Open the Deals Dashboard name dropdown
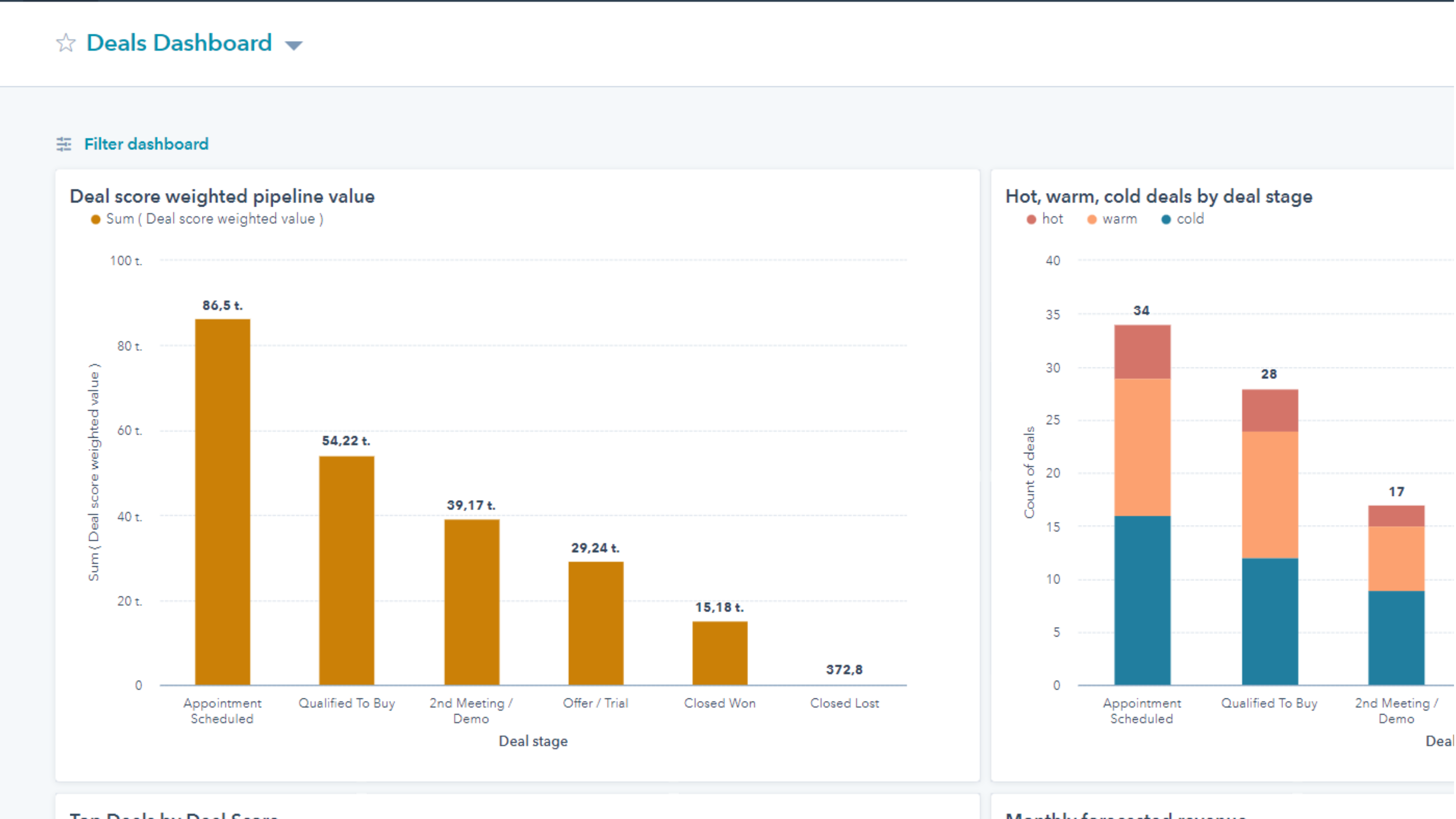The width and height of the screenshot is (1456, 819). click(293, 45)
